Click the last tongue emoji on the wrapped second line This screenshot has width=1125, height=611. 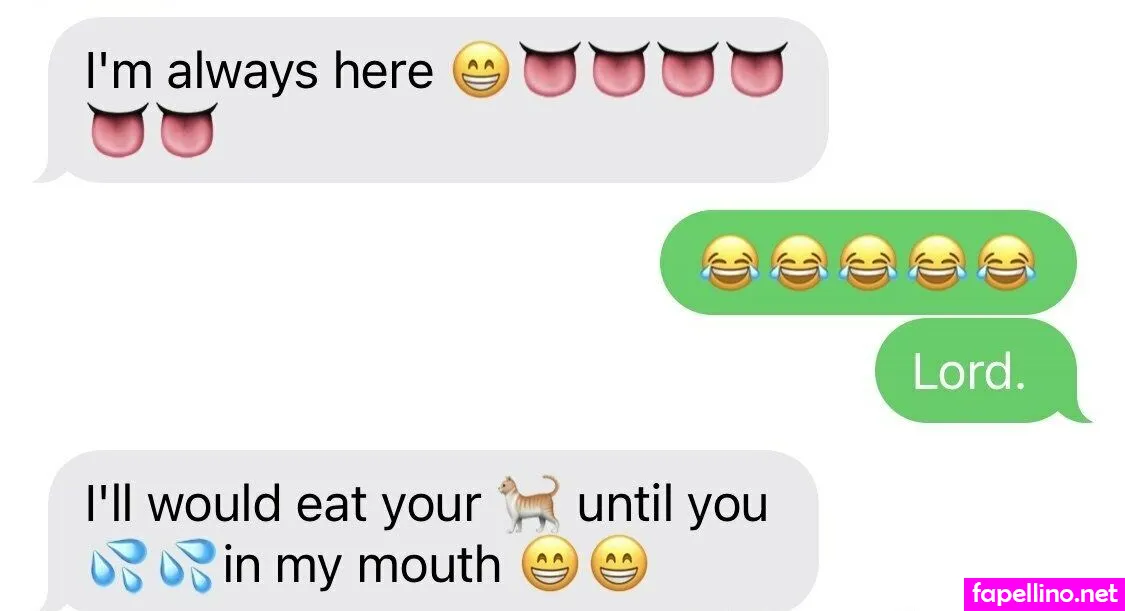point(187,130)
